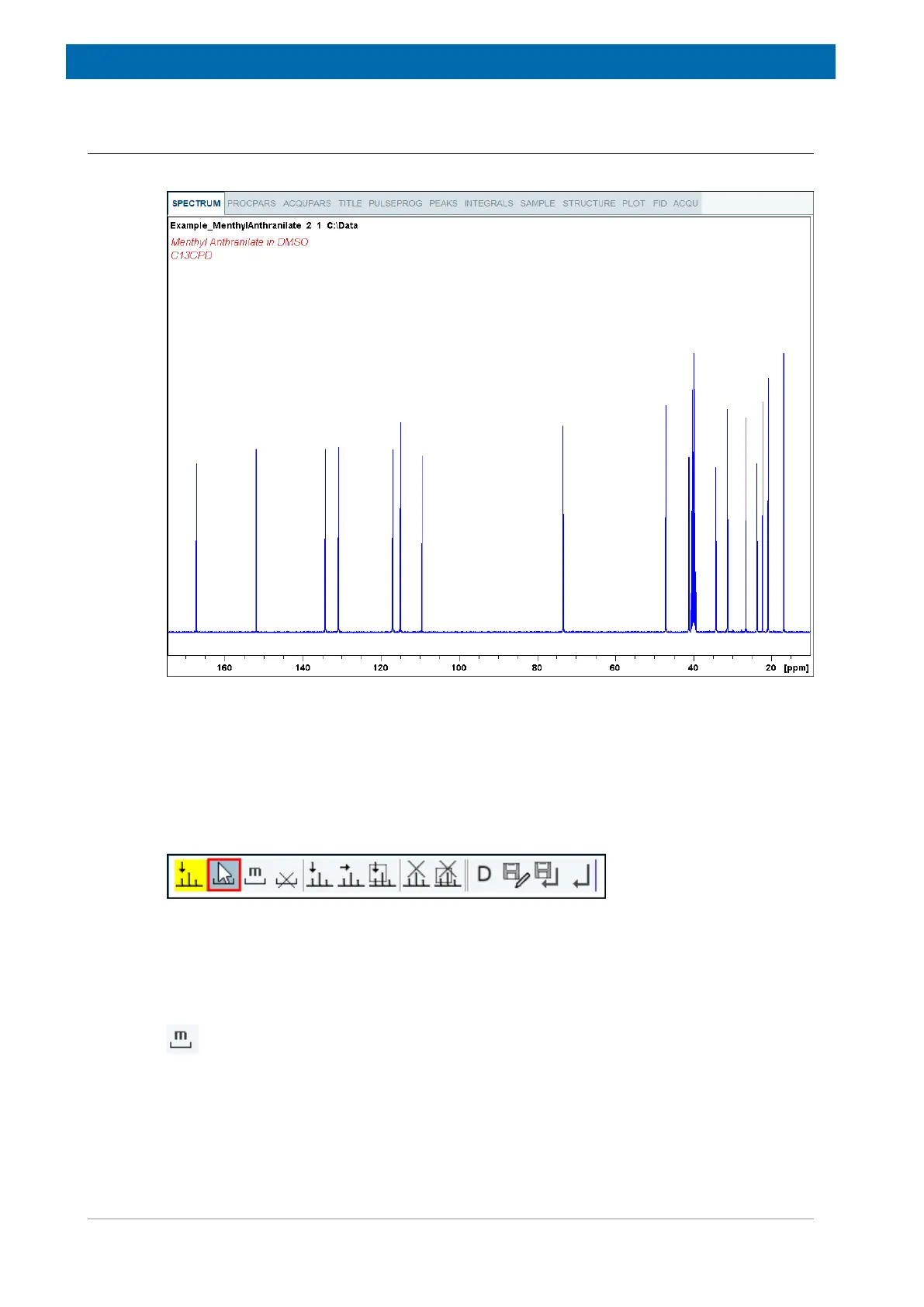Click the right-arrow peak picking icon

351,875
